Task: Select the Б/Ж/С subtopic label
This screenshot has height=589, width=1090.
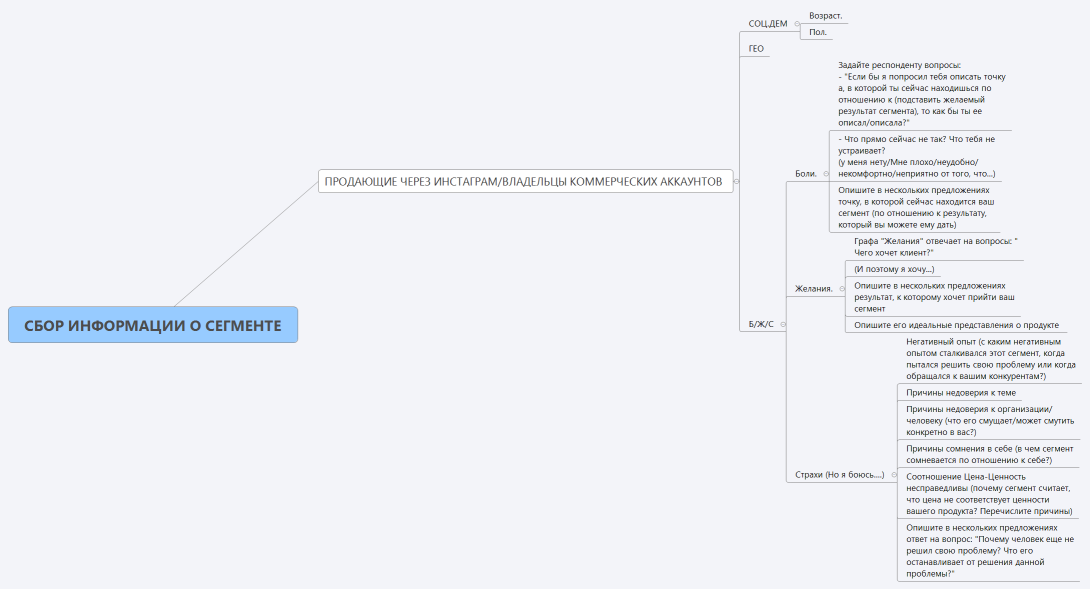Action: 760,324
